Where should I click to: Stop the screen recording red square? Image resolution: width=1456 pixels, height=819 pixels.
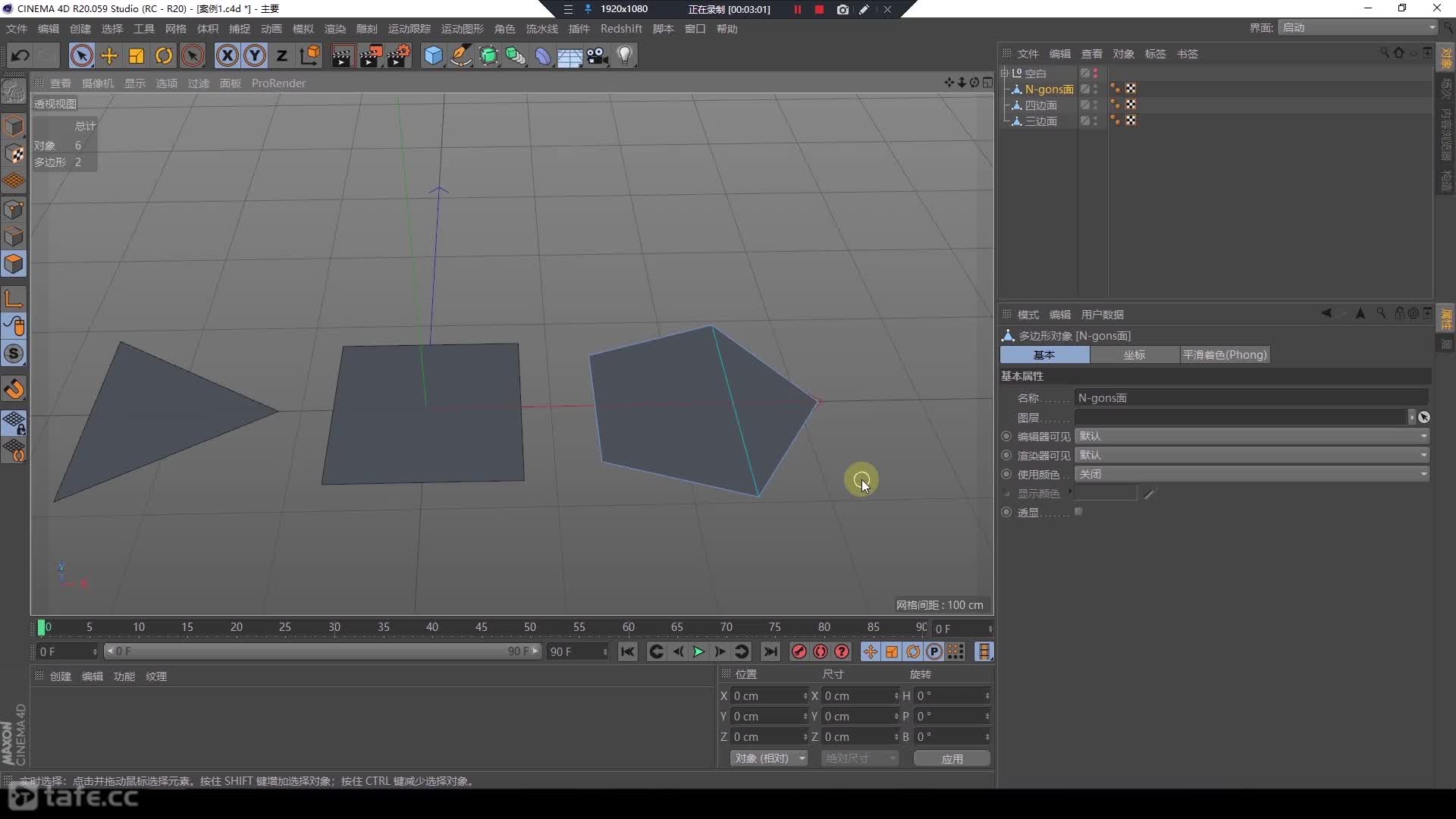tap(819, 9)
